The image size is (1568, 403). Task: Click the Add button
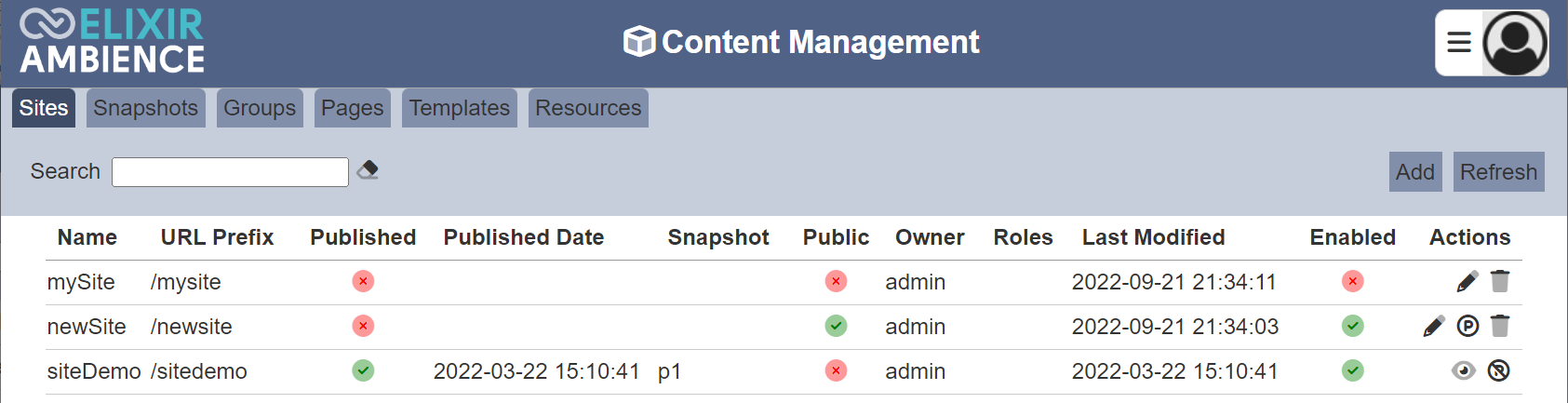(x=1415, y=172)
